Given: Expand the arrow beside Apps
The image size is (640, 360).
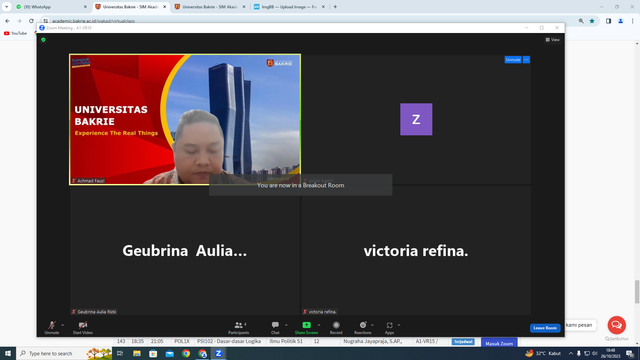Looking at the screenshot, I should [x=399, y=325].
